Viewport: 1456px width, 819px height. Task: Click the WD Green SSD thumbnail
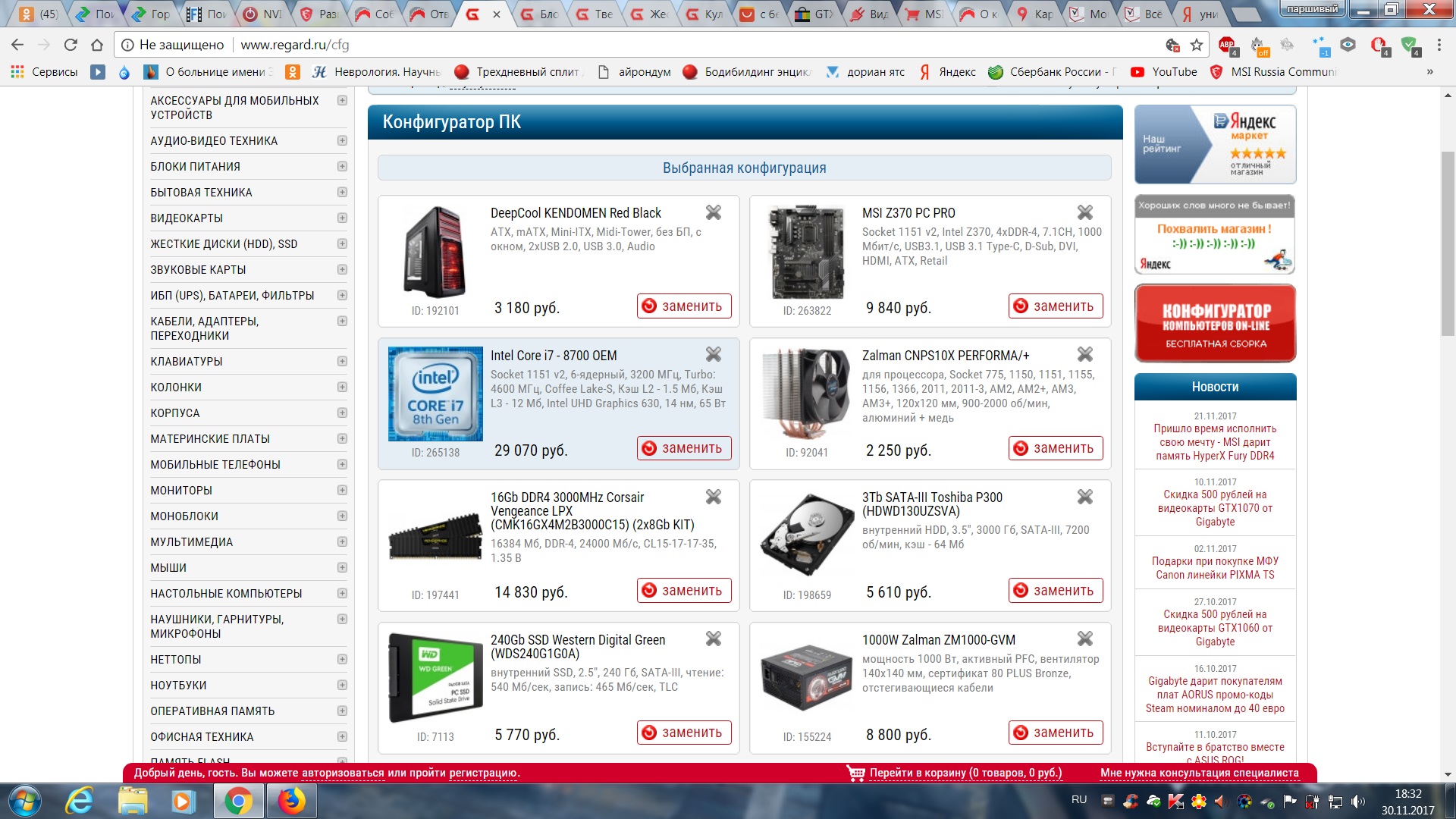click(x=435, y=677)
